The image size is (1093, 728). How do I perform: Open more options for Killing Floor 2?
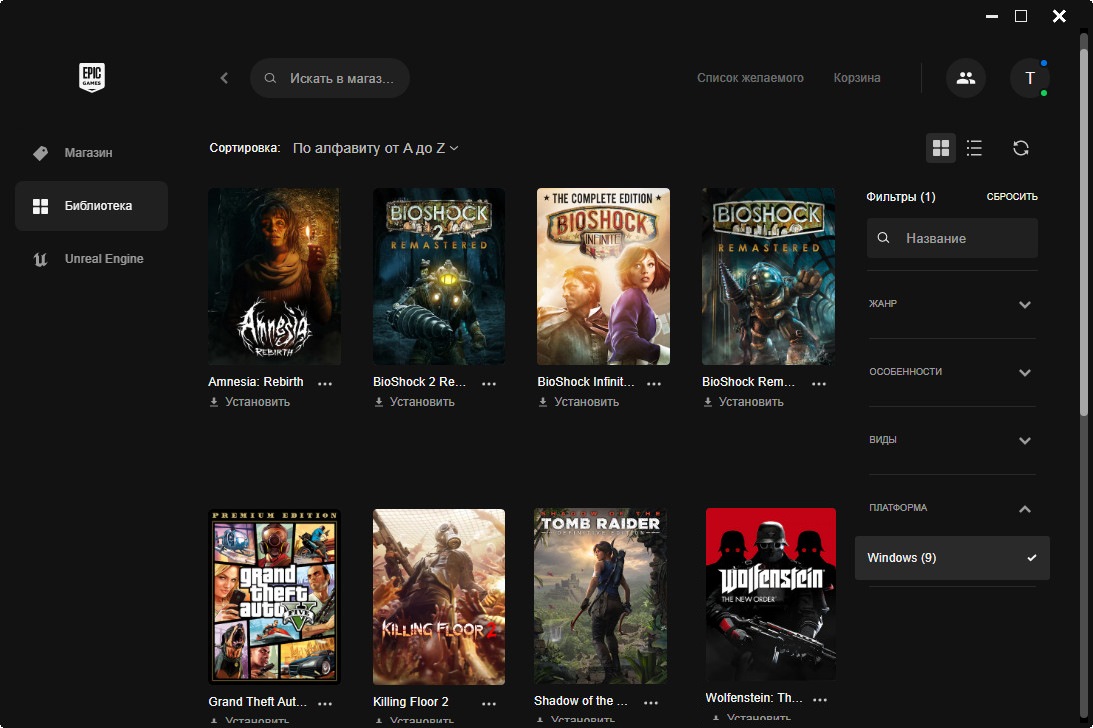[489, 703]
